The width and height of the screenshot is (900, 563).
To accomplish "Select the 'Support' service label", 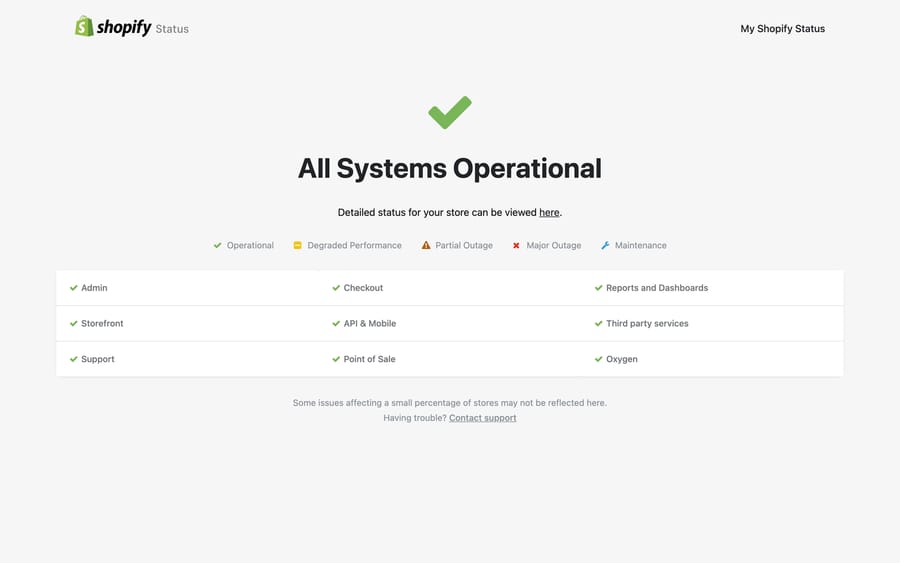I will 98,359.
